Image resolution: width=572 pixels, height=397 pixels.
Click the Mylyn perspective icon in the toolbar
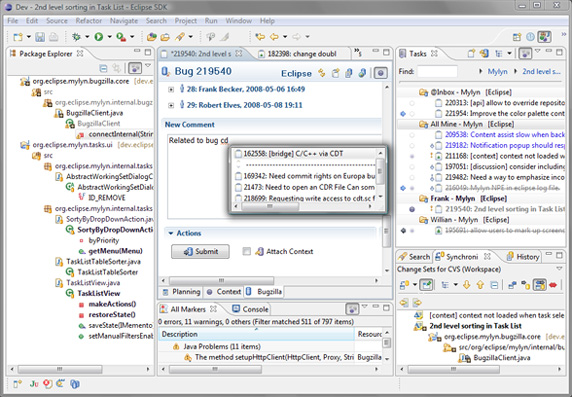pyautogui.click(x=545, y=37)
